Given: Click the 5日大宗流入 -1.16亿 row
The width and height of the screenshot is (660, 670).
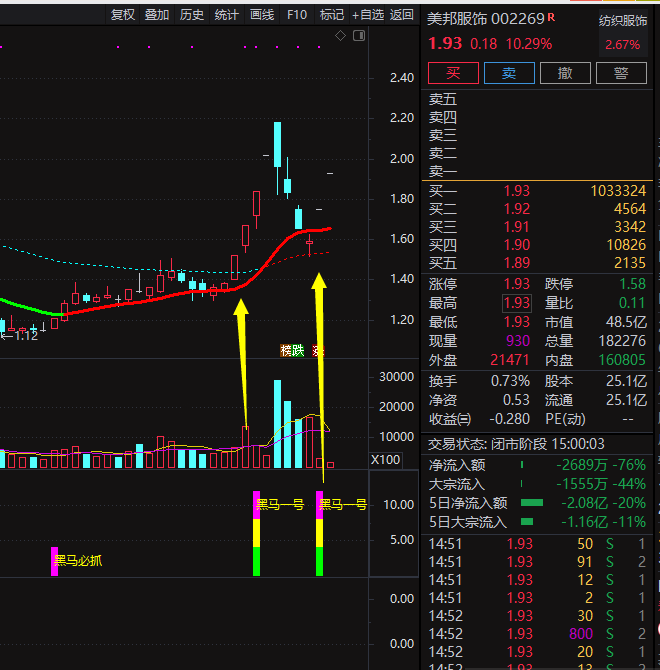Looking at the screenshot, I should tap(537, 522).
